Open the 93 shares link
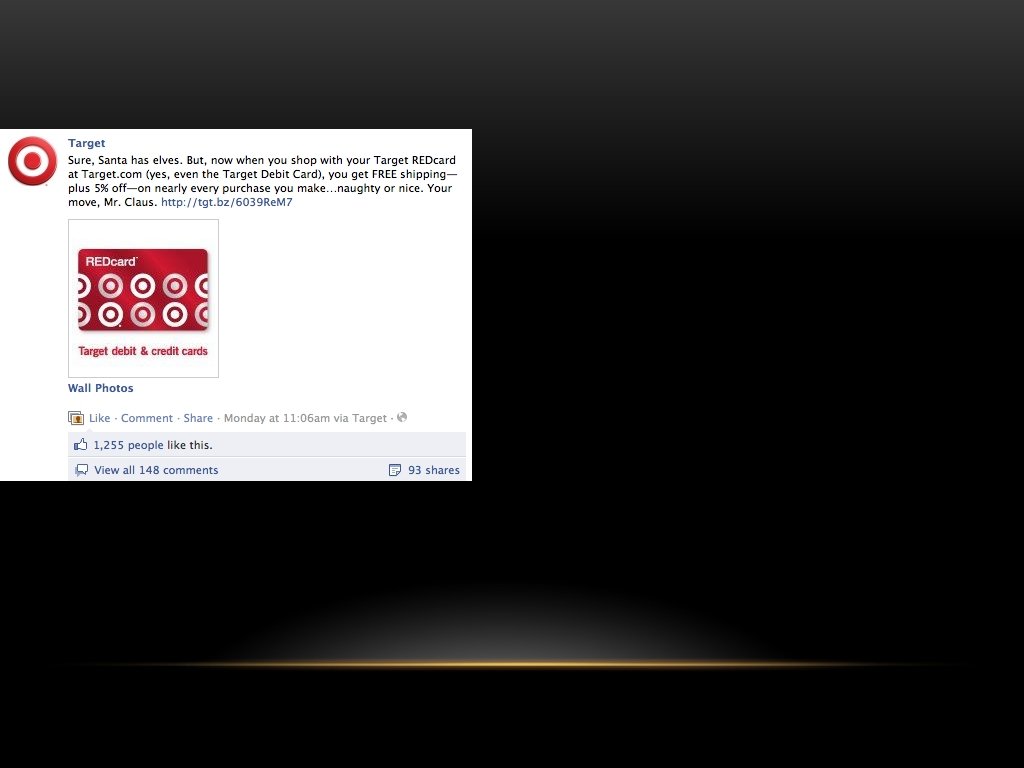Image resolution: width=1024 pixels, height=768 pixels. [434, 470]
